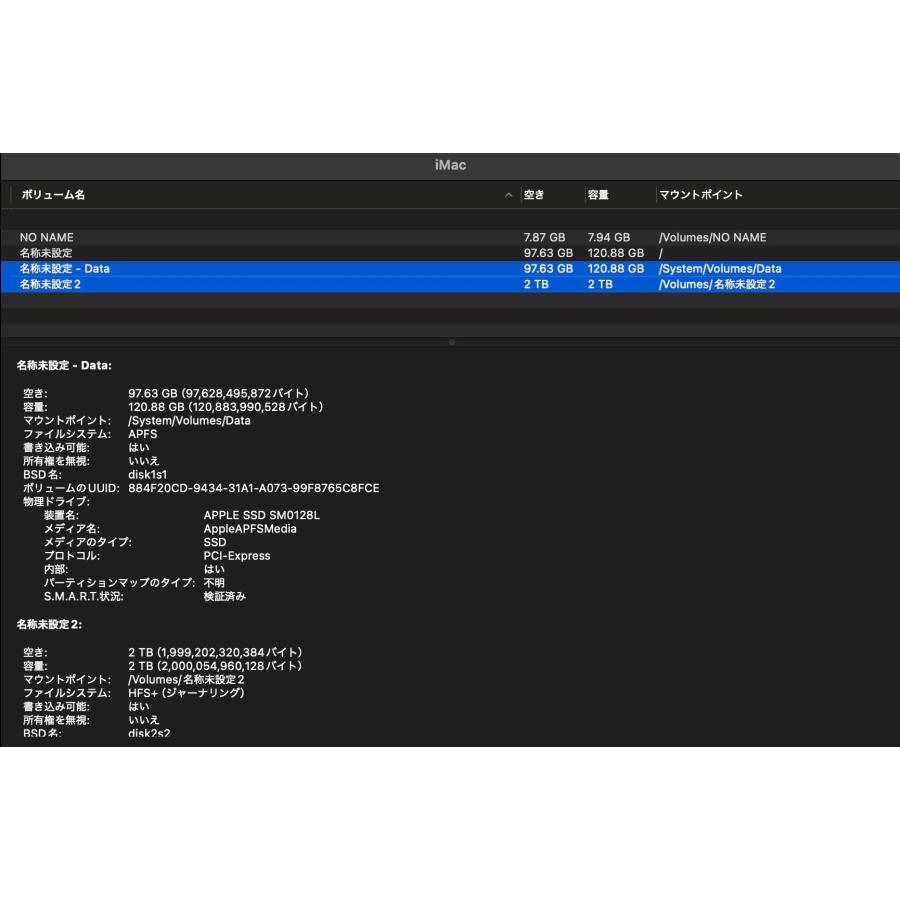Click the /Volumes/NO NAME mount point path
Viewport: 900px width, 900px height.
[x=711, y=237]
